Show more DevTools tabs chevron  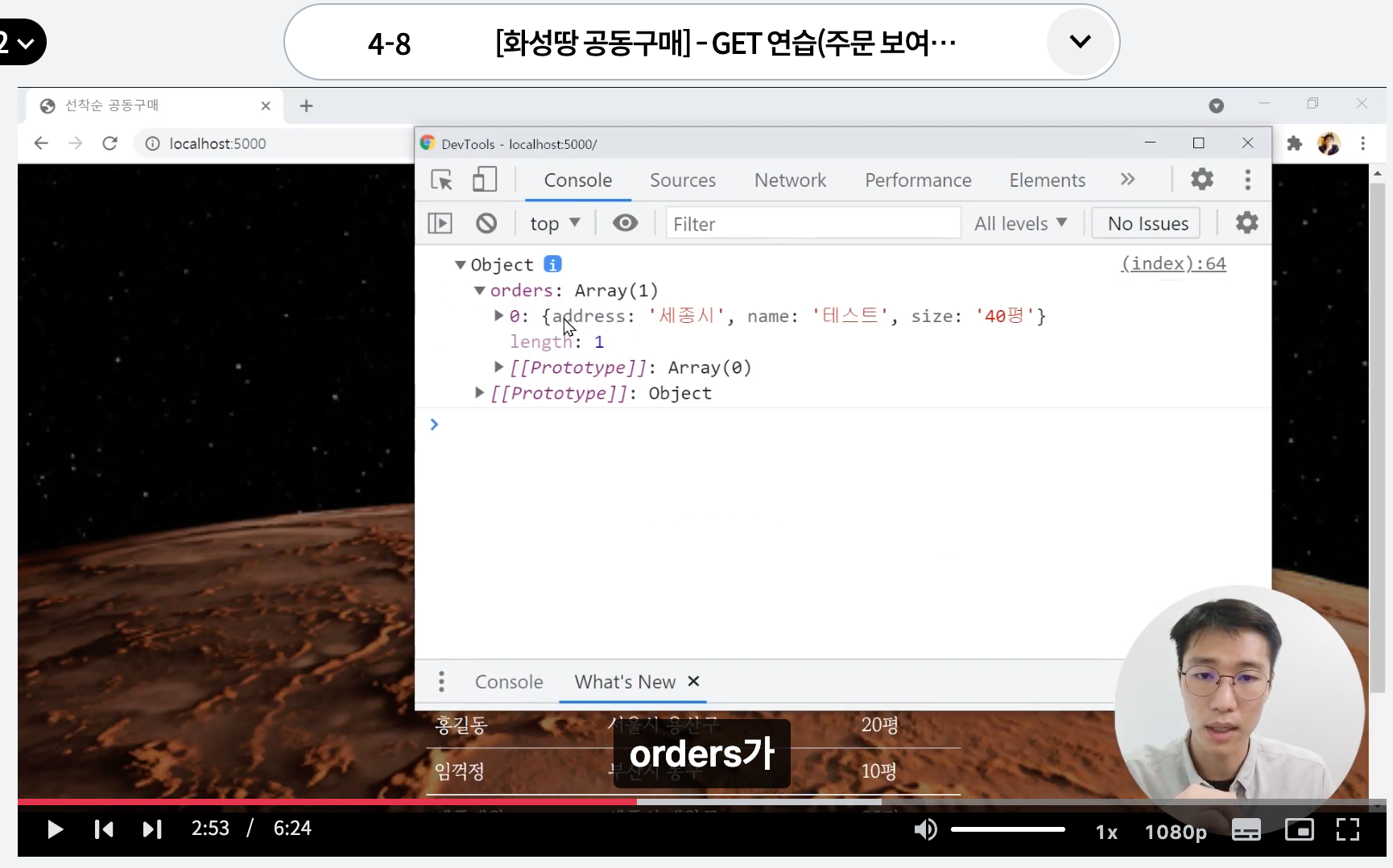1127,179
